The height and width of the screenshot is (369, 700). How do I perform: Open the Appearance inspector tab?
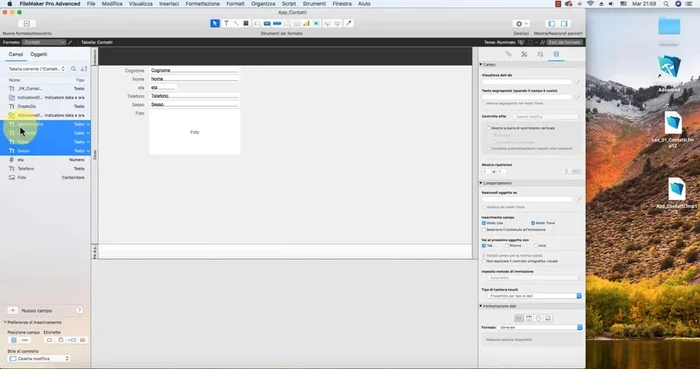pos(540,54)
